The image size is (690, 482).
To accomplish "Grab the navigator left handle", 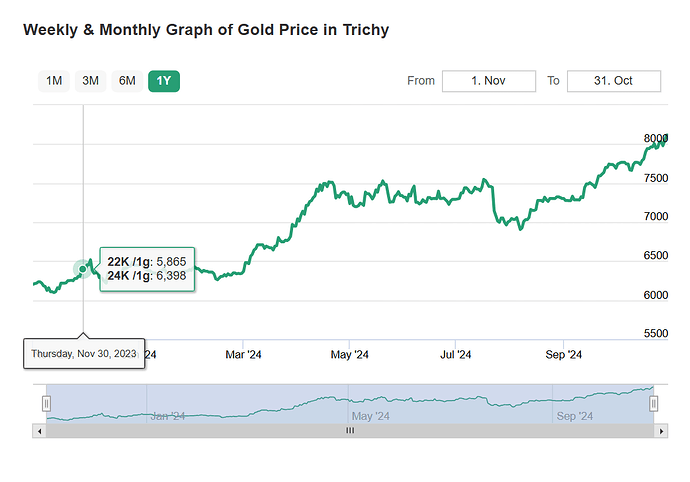I will coord(45,403).
